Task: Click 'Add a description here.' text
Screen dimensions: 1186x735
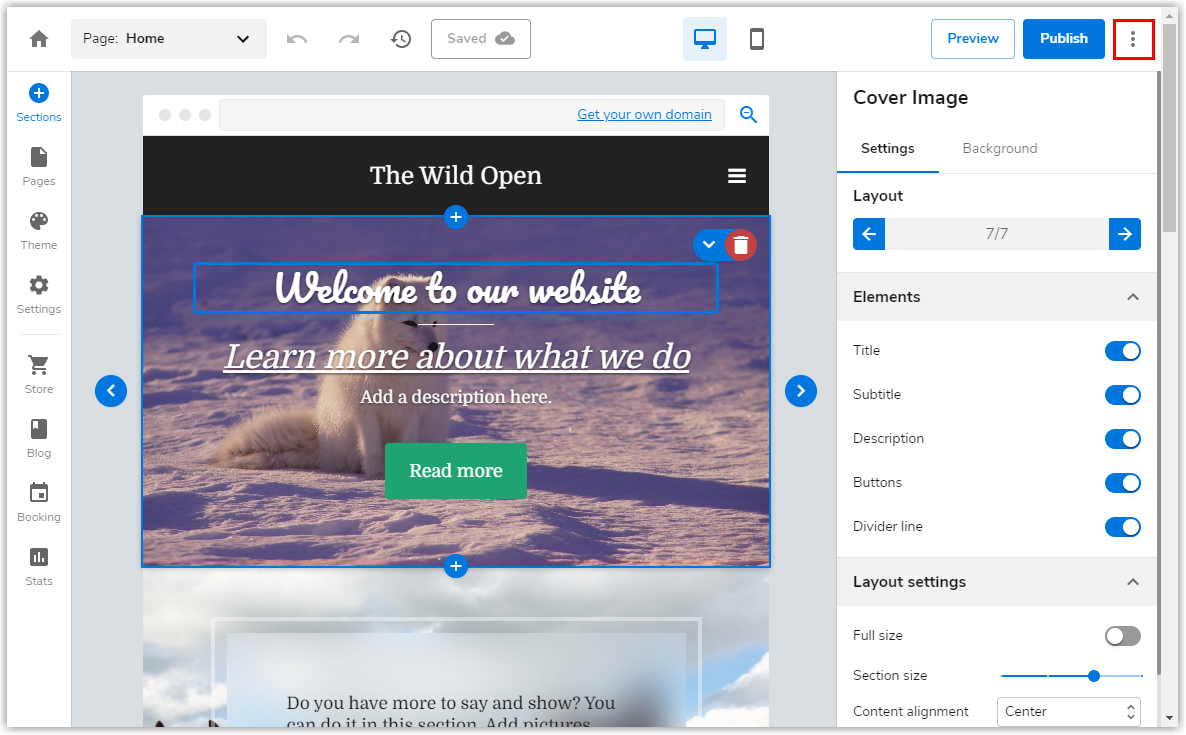Action: pos(455,397)
